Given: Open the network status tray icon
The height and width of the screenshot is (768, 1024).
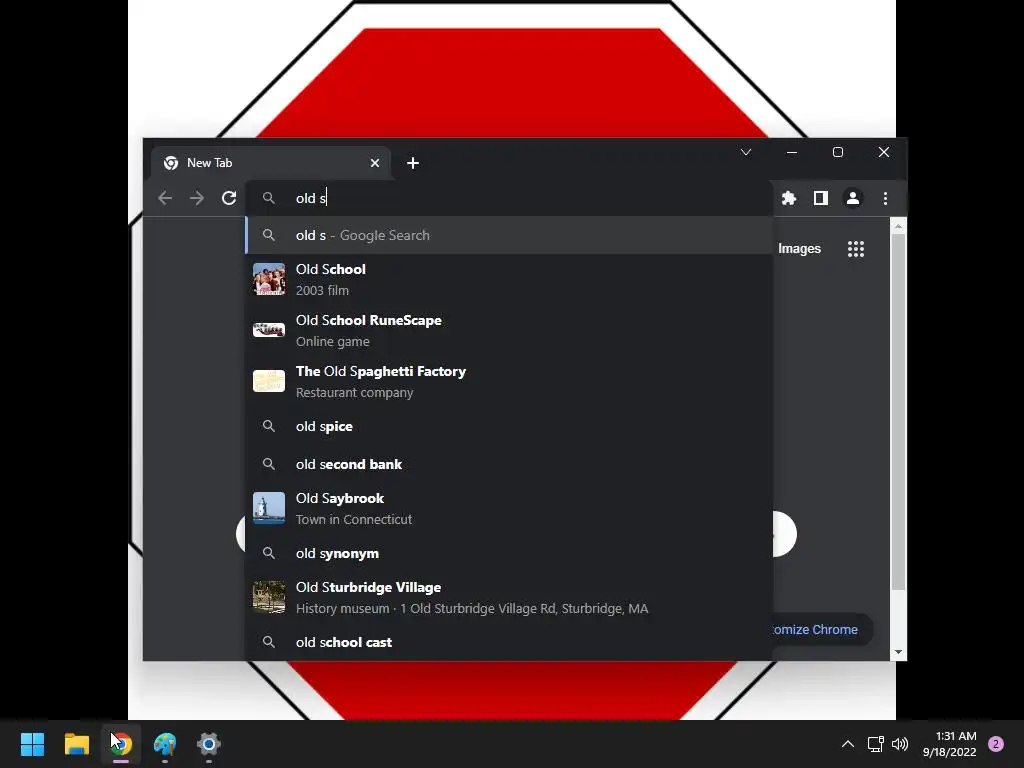Looking at the screenshot, I should (876, 744).
